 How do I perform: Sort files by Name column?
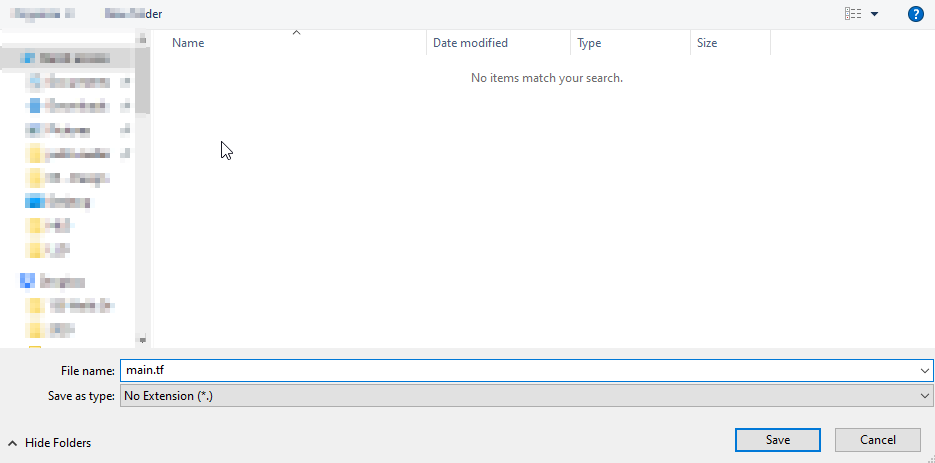tap(295, 43)
